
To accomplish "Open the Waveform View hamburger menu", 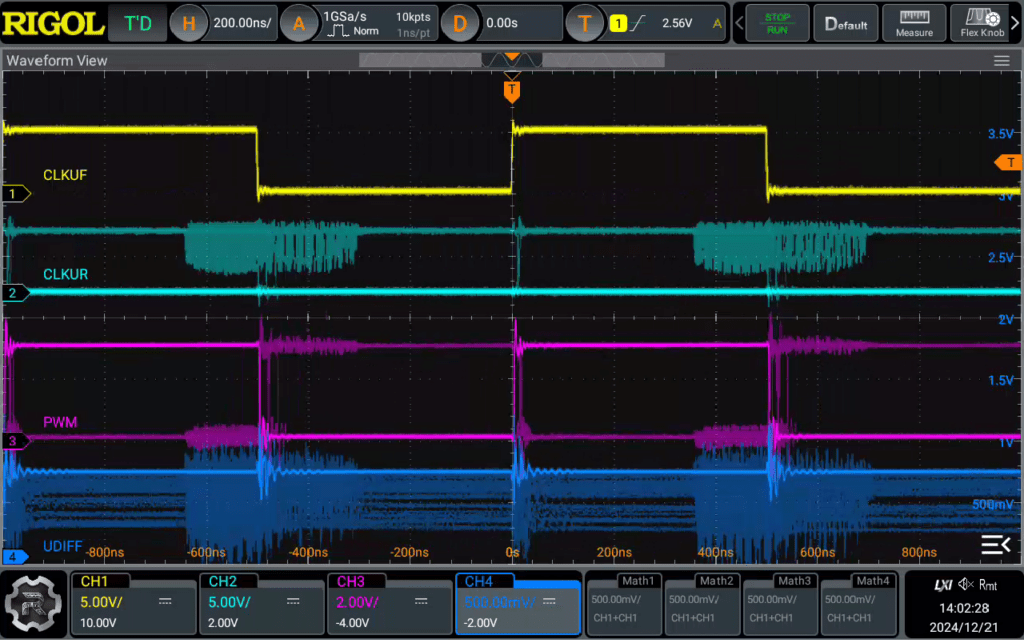I will [x=1001, y=61].
